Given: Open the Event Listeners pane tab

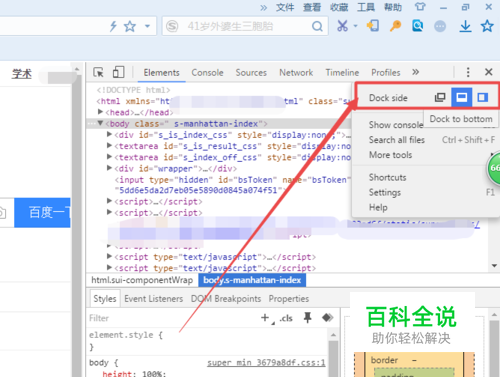Looking at the screenshot, I should [154, 299].
